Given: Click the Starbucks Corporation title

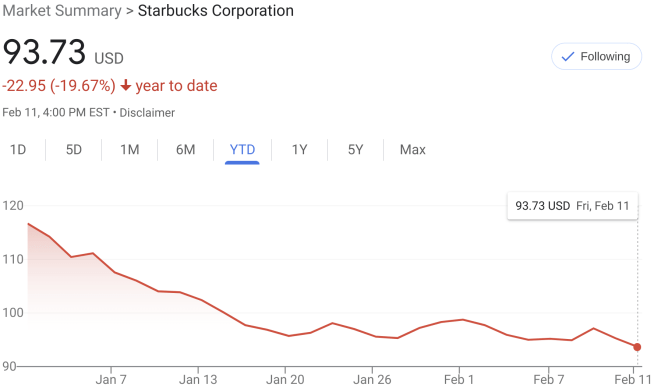Looking at the screenshot, I should click(x=216, y=10).
